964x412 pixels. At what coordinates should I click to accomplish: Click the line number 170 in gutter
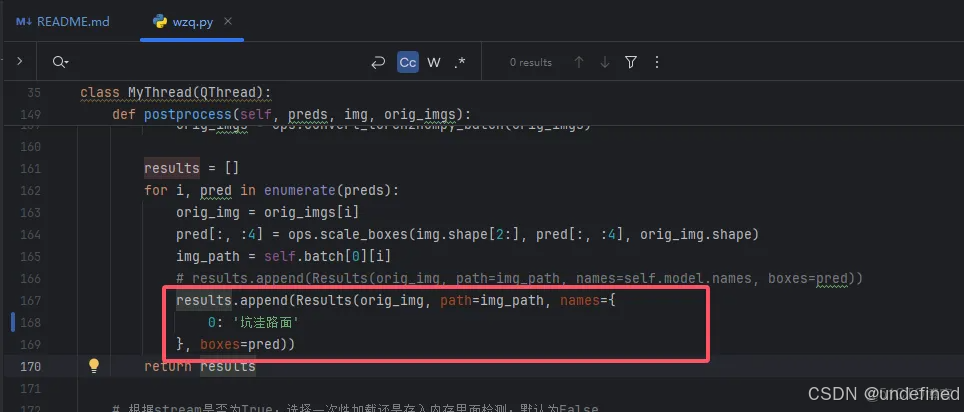click(30, 366)
